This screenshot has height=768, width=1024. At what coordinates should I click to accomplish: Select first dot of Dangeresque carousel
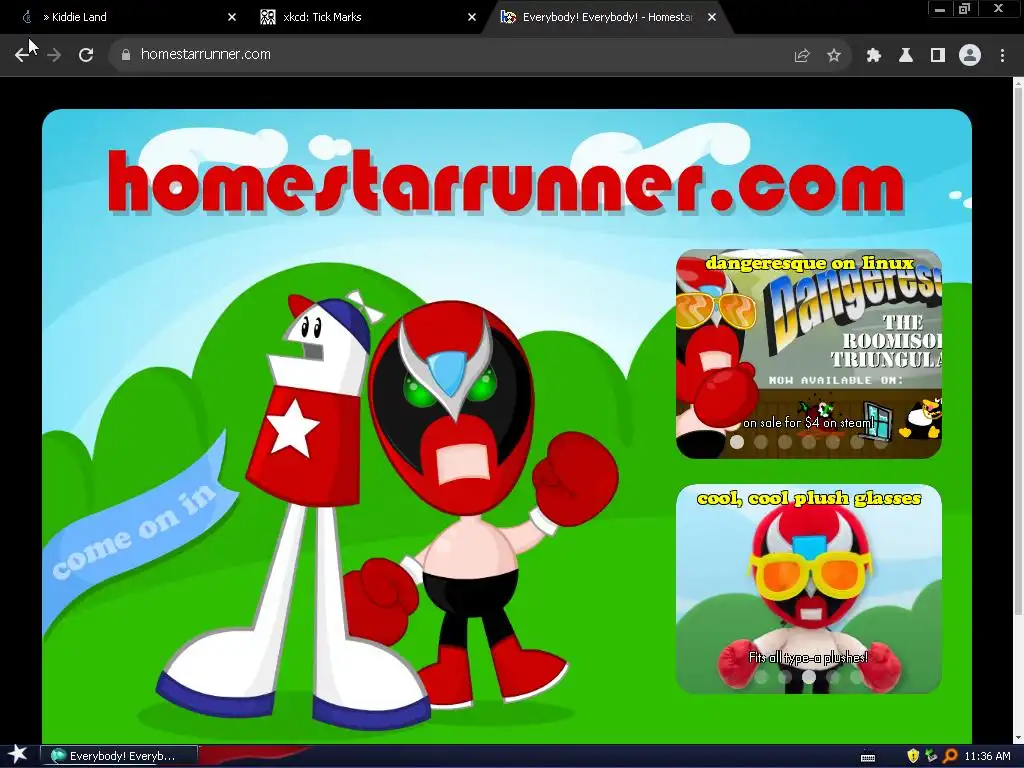tap(737, 442)
